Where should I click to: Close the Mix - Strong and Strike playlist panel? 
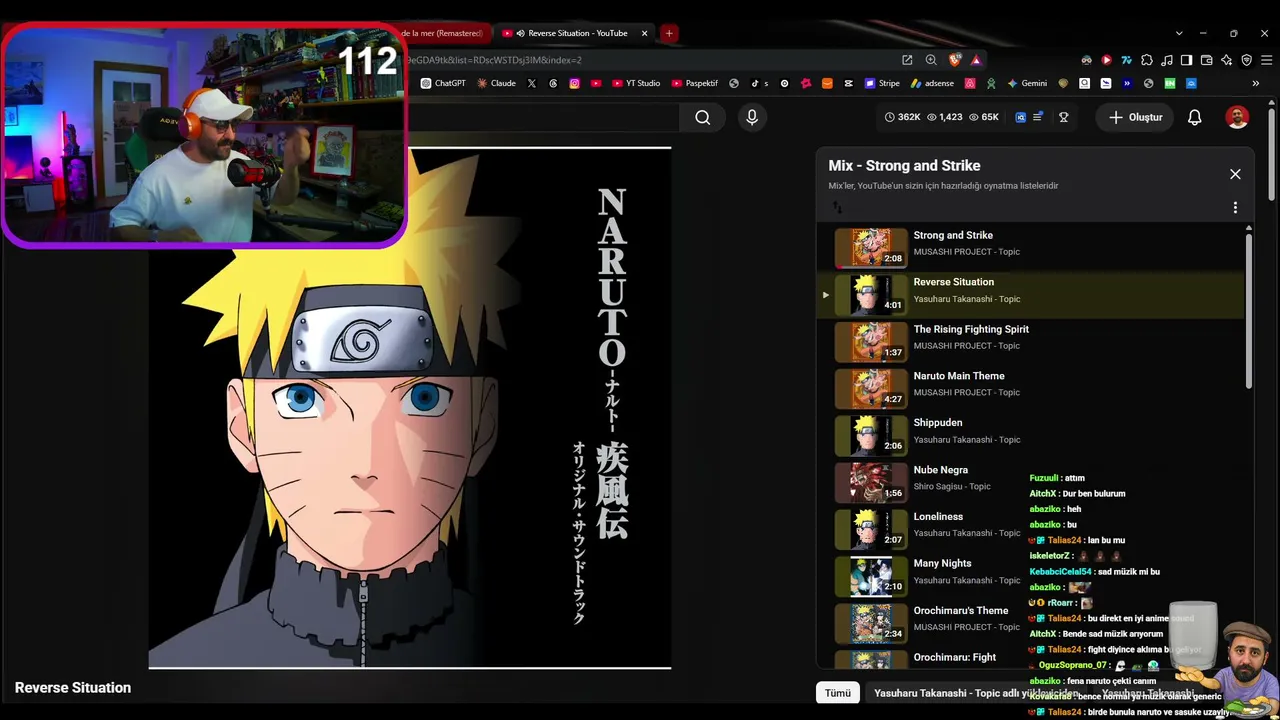(1235, 174)
